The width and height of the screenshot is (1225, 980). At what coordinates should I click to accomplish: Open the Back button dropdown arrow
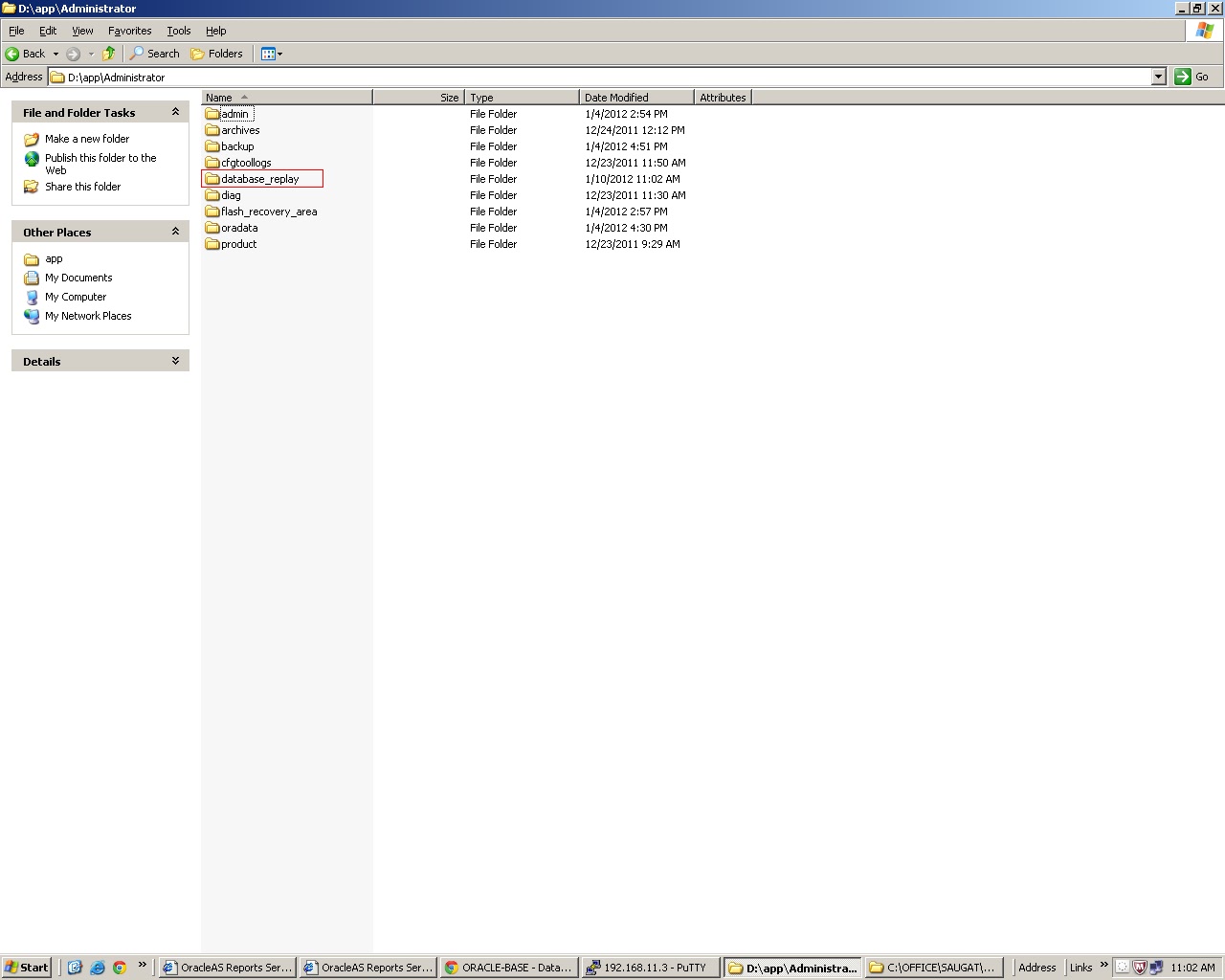(56, 54)
